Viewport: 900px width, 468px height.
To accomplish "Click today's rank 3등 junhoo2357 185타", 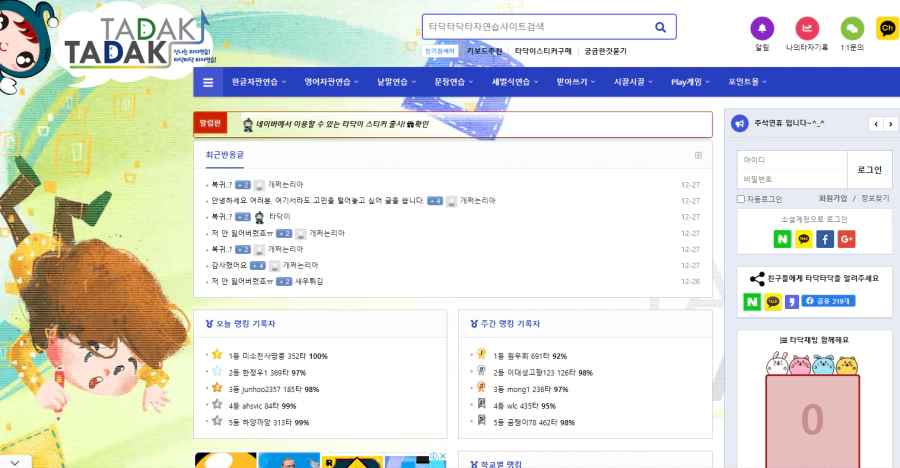I will coord(273,389).
